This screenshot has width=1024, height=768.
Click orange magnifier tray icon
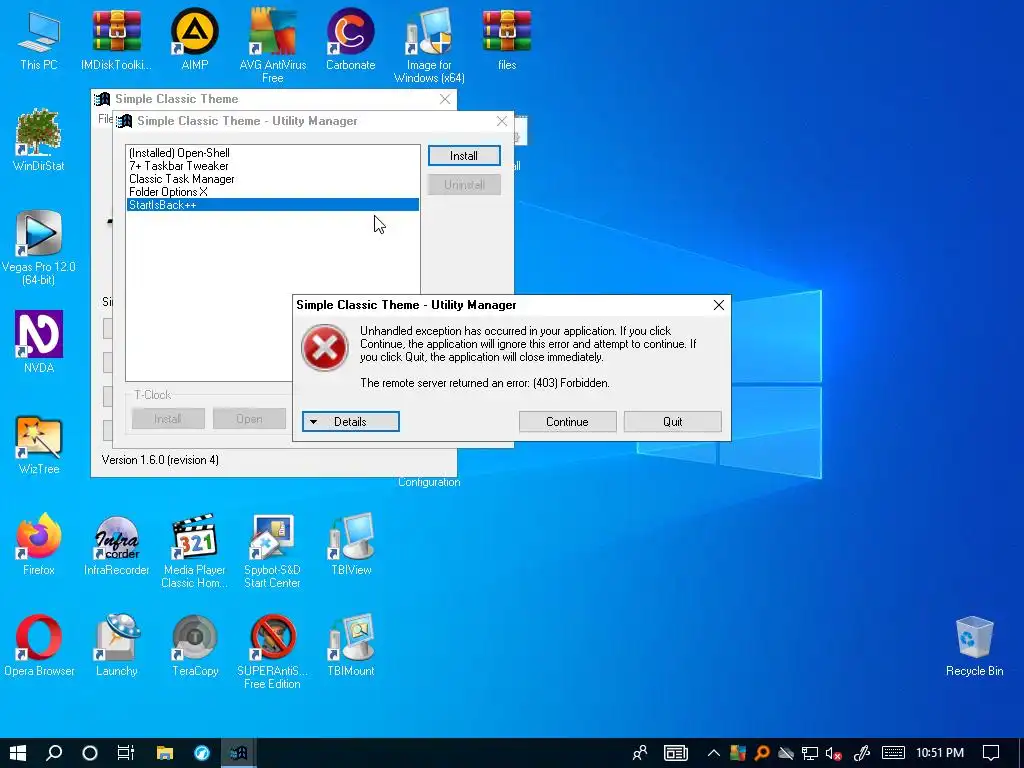tap(761, 753)
